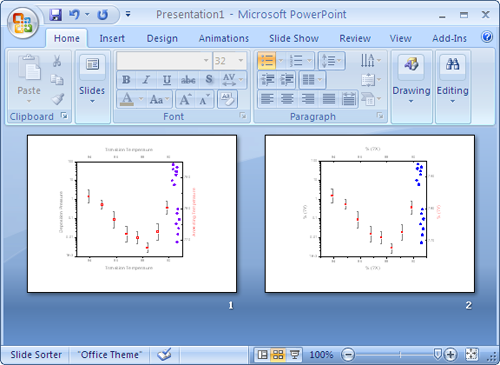
Task: Open the Font dialog launcher
Action: click(243, 116)
